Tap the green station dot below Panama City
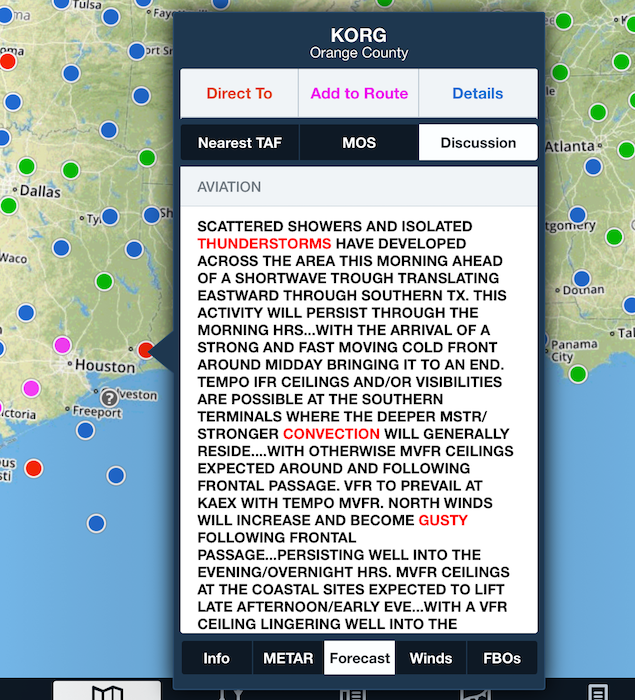Image resolution: width=635 pixels, height=700 pixels. [578, 374]
